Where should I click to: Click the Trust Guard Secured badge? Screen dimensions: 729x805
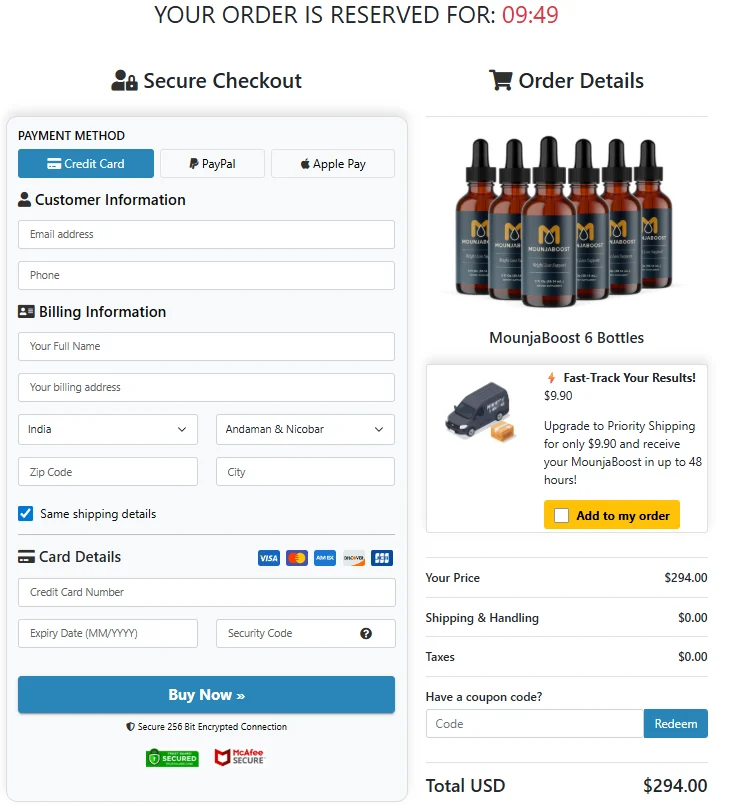click(171, 758)
